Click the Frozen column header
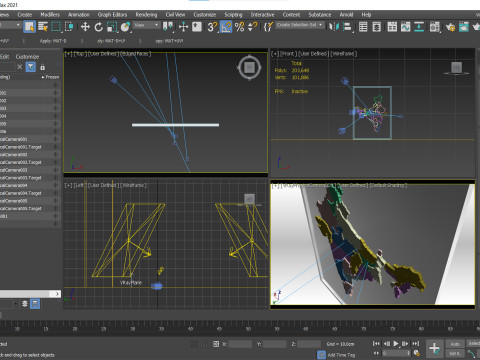This screenshot has height=360, width=480. 51,77
